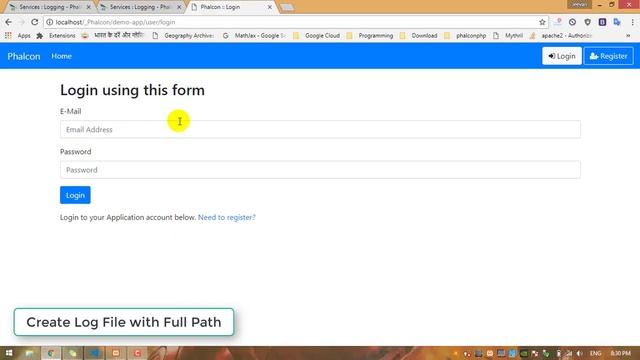Open the Windows Start menu
The height and width of the screenshot is (360, 640).
pos(9,353)
